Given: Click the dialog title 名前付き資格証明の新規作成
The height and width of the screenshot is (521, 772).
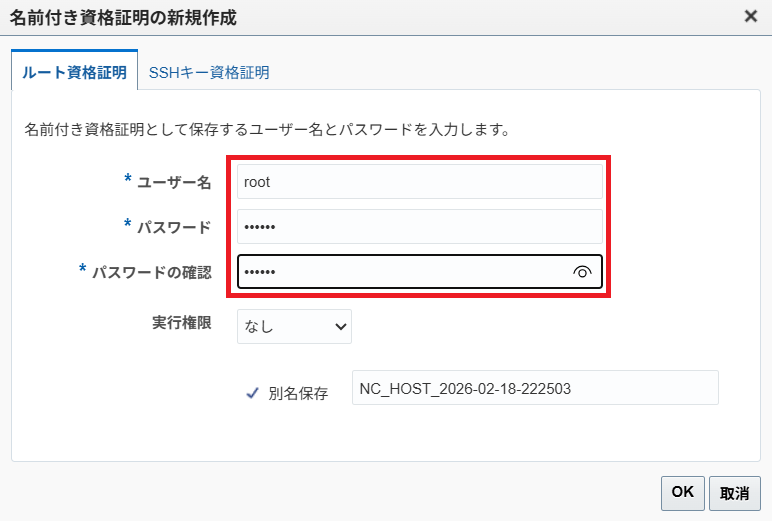Looking at the screenshot, I should pos(123,17).
